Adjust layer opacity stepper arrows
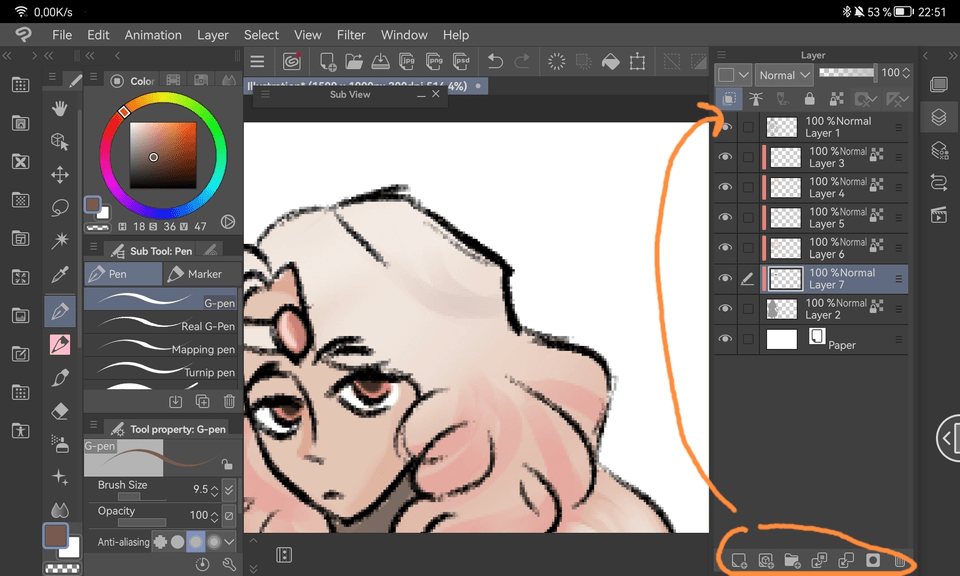 click(x=906, y=73)
